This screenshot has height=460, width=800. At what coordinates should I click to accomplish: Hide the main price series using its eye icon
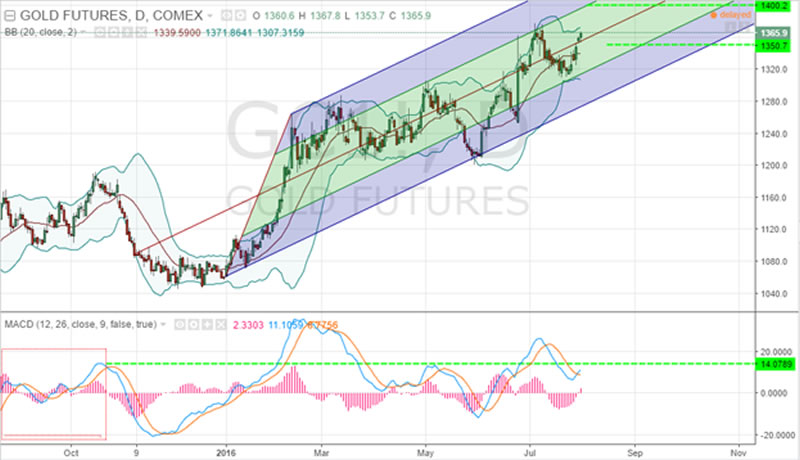click(x=227, y=16)
